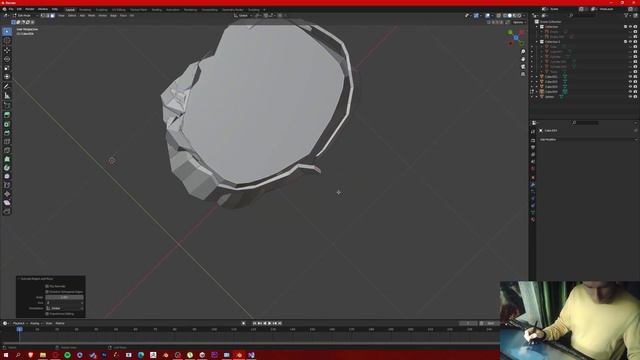Switch to the Sculpting workspace tab
This screenshot has width=640, height=360.
point(101,9)
